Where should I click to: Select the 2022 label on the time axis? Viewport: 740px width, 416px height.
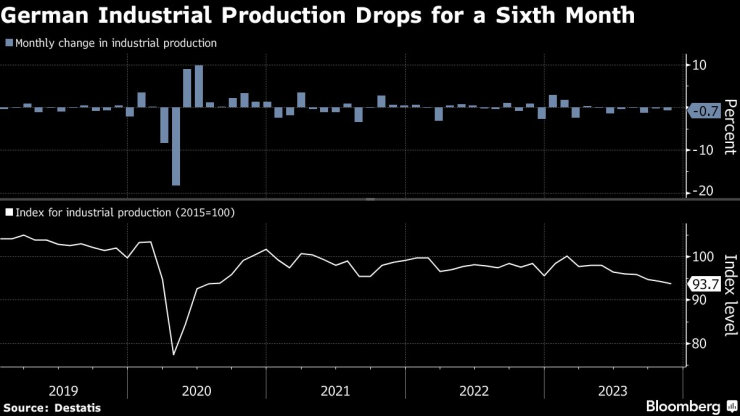475,388
